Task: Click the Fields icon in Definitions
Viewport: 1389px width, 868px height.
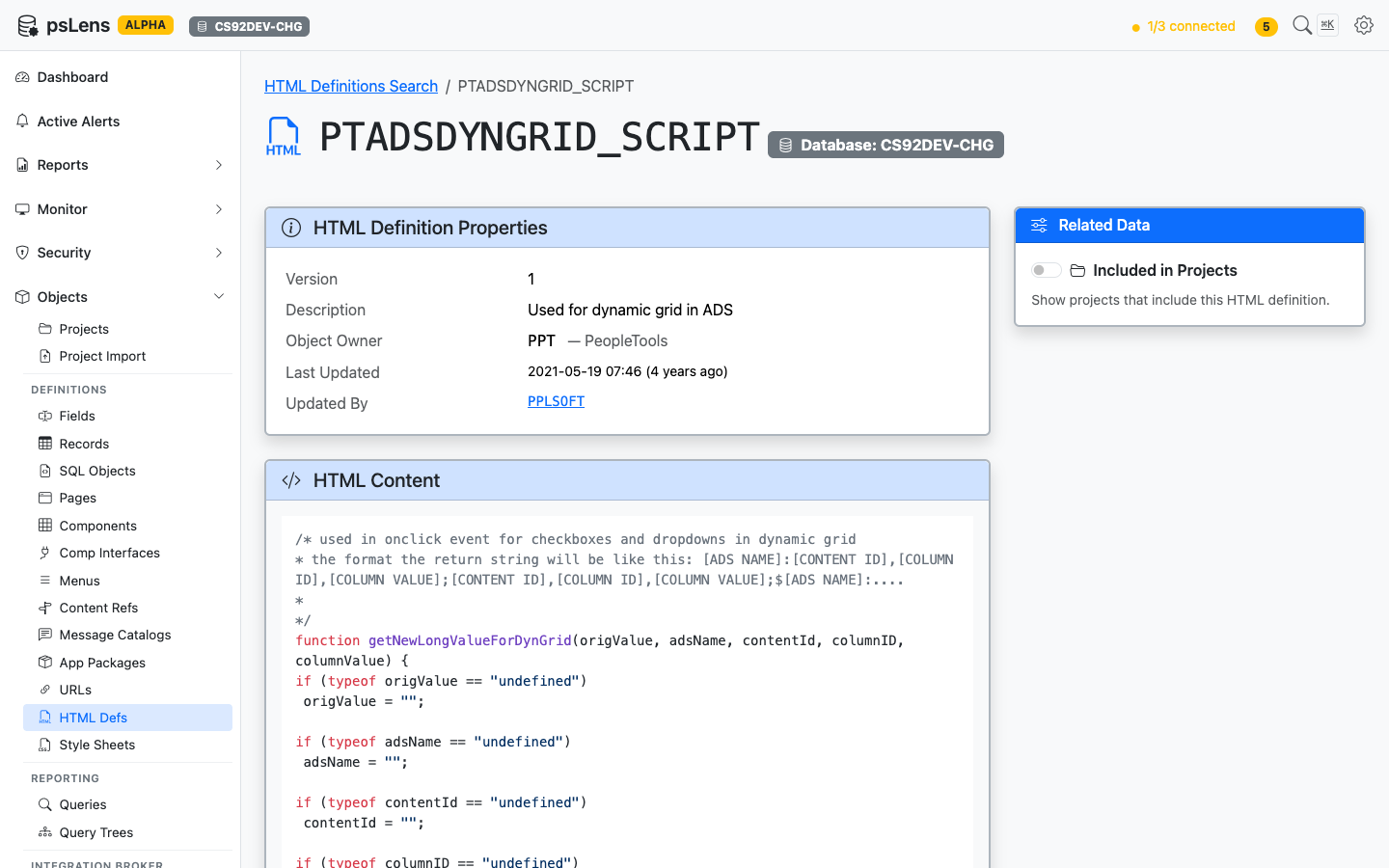Action: 44,416
